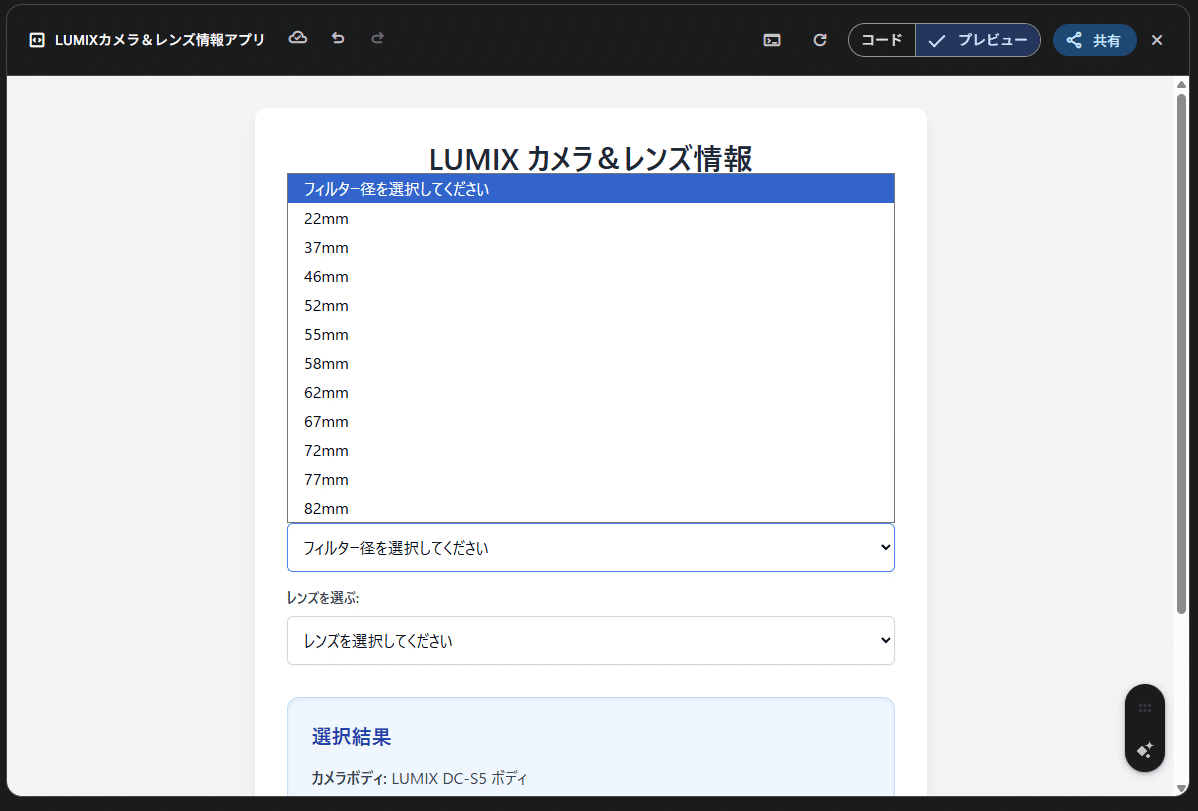Switch to the コード tab
Viewport: 1198px width, 811px height.
(882, 40)
